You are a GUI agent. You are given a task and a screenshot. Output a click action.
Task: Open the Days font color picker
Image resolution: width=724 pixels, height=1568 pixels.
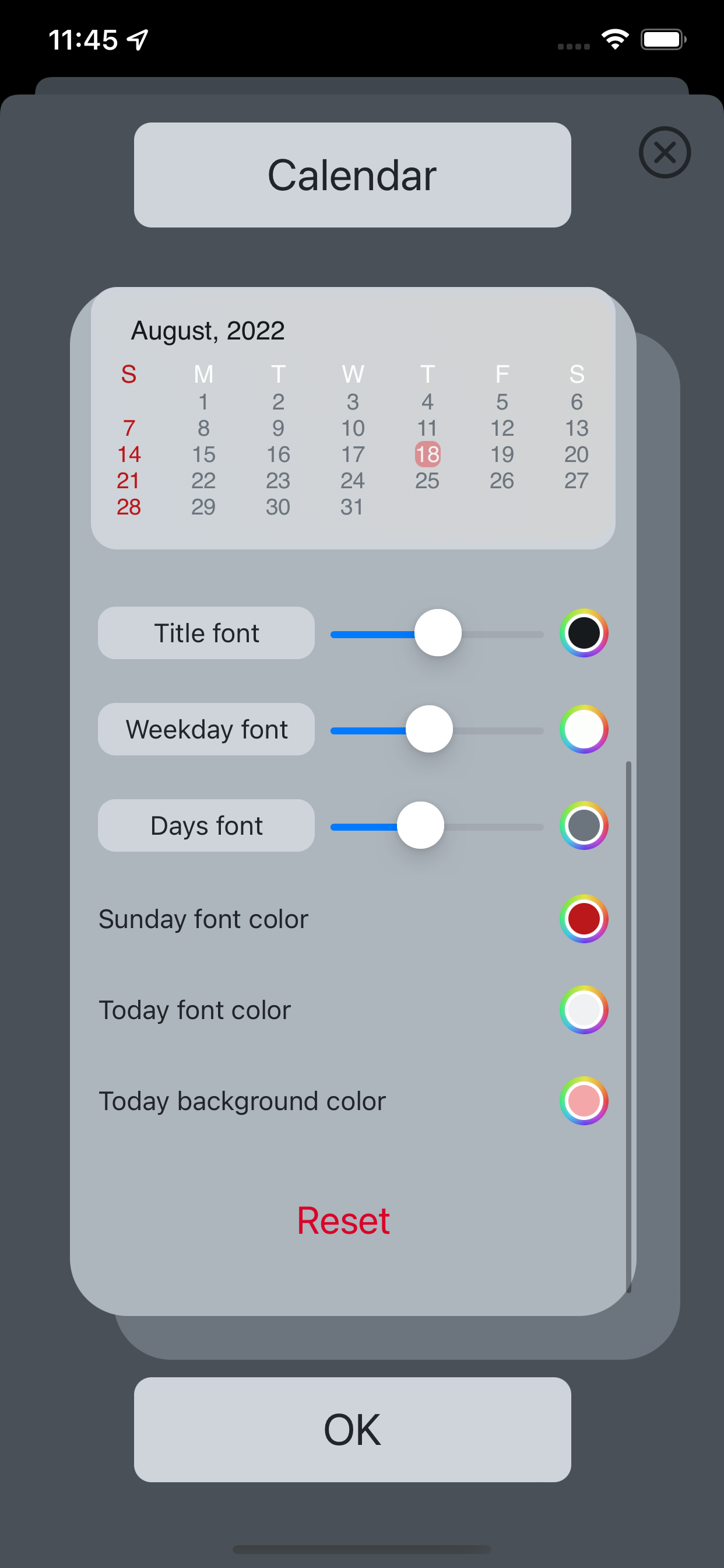tap(584, 825)
